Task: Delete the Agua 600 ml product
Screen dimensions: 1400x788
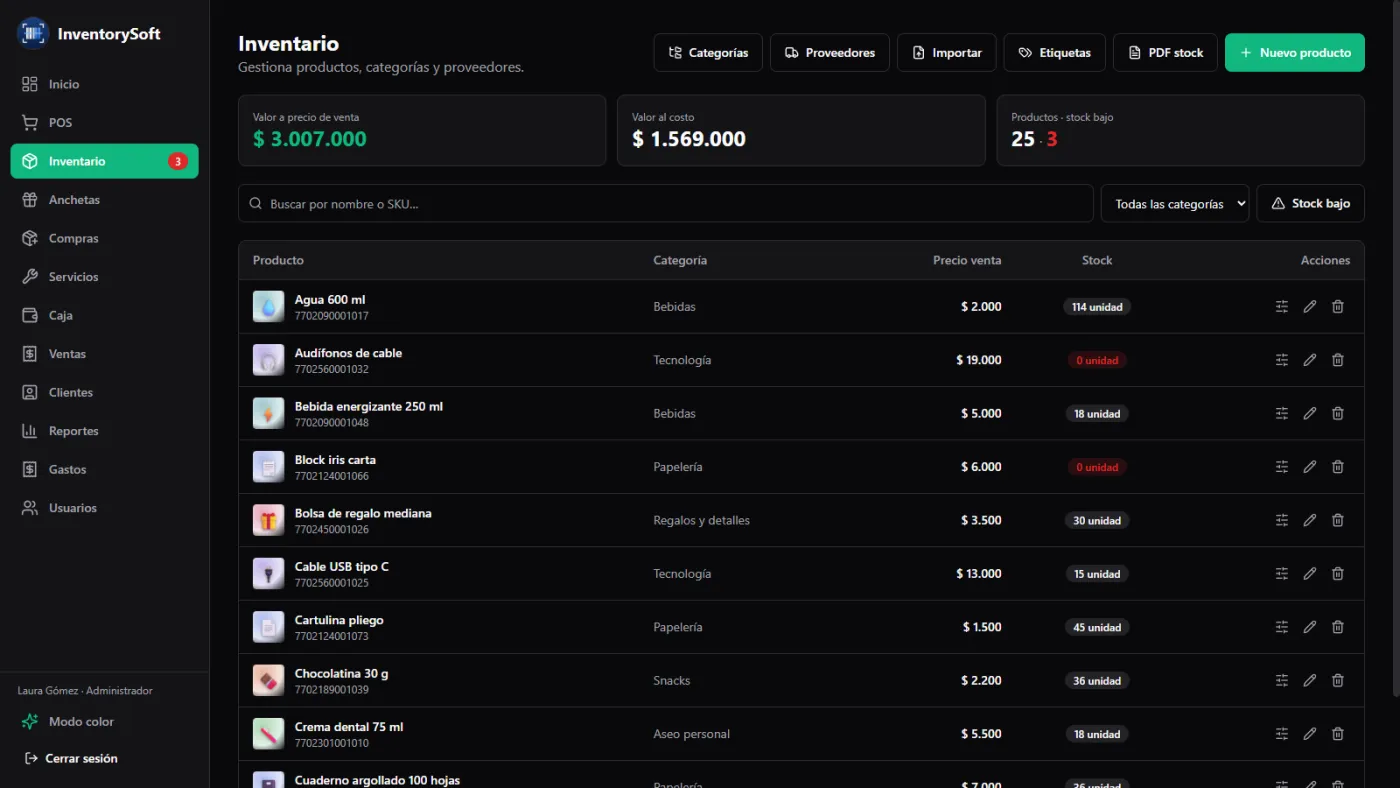Action: click(1338, 307)
